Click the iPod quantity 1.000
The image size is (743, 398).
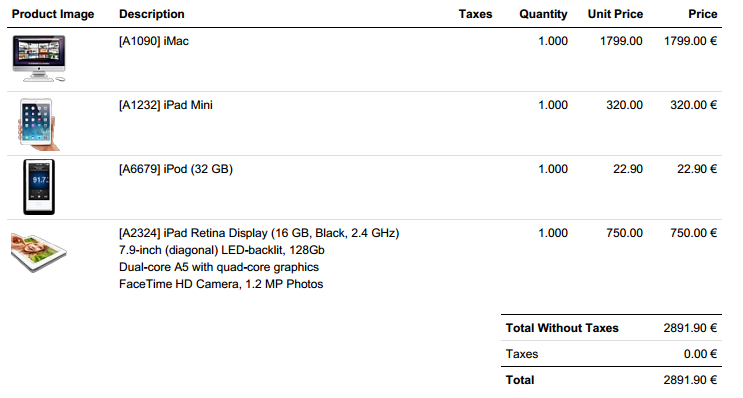click(553, 169)
